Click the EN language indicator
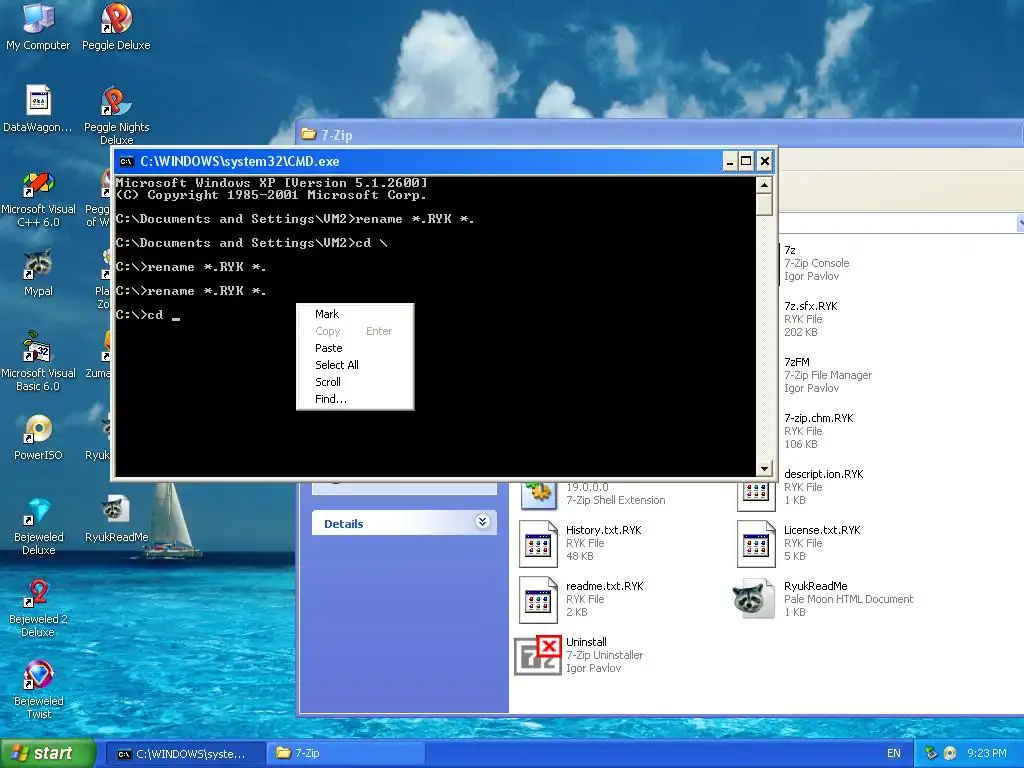Image resolution: width=1024 pixels, height=768 pixels. tap(893, 754)
